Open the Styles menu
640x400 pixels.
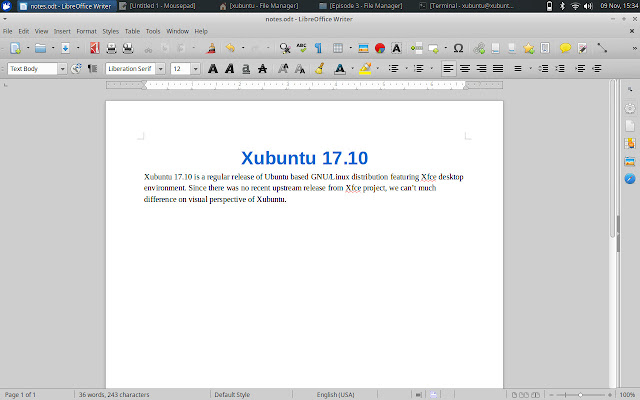pos(110,31)
